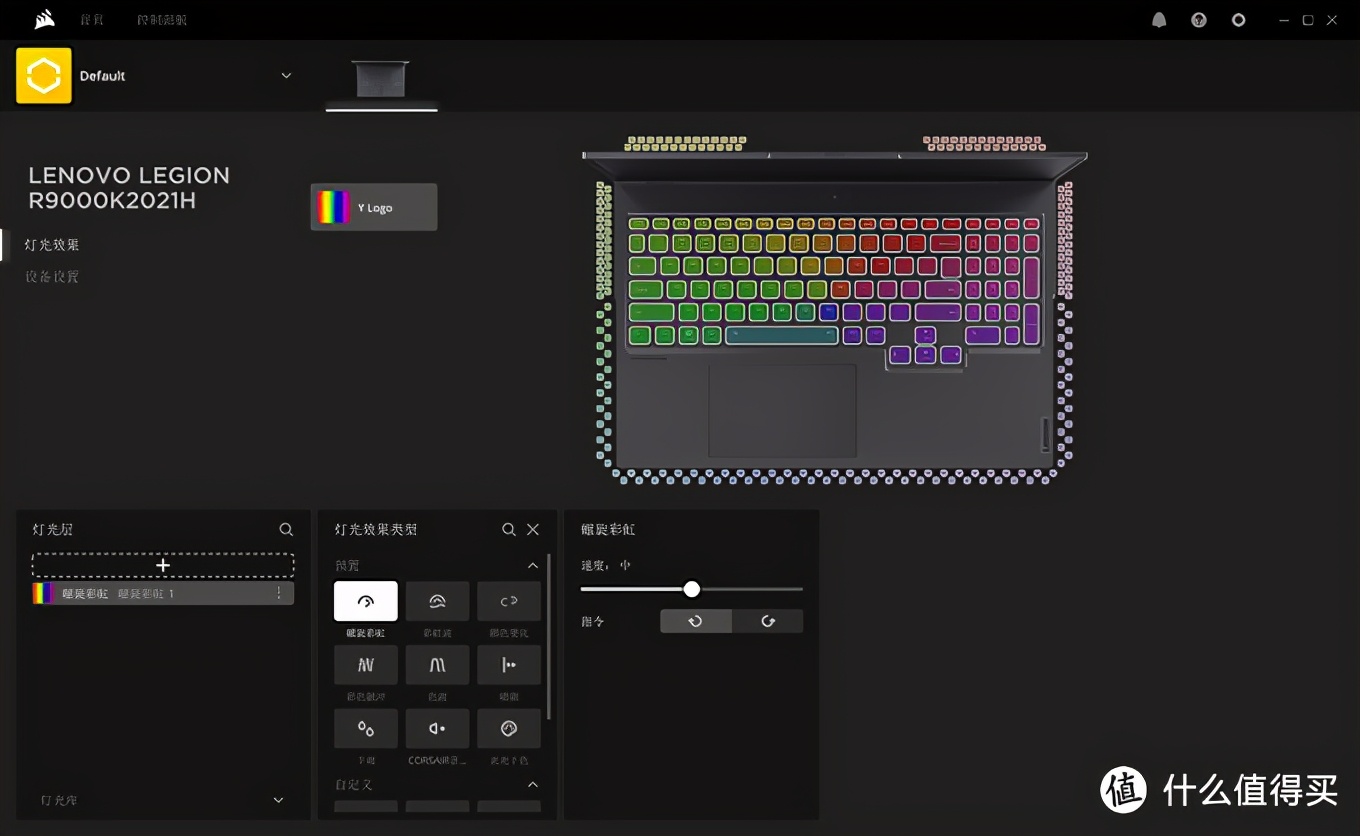
Task: Open device settings in the left sidebar
Action: click(52, 277)
